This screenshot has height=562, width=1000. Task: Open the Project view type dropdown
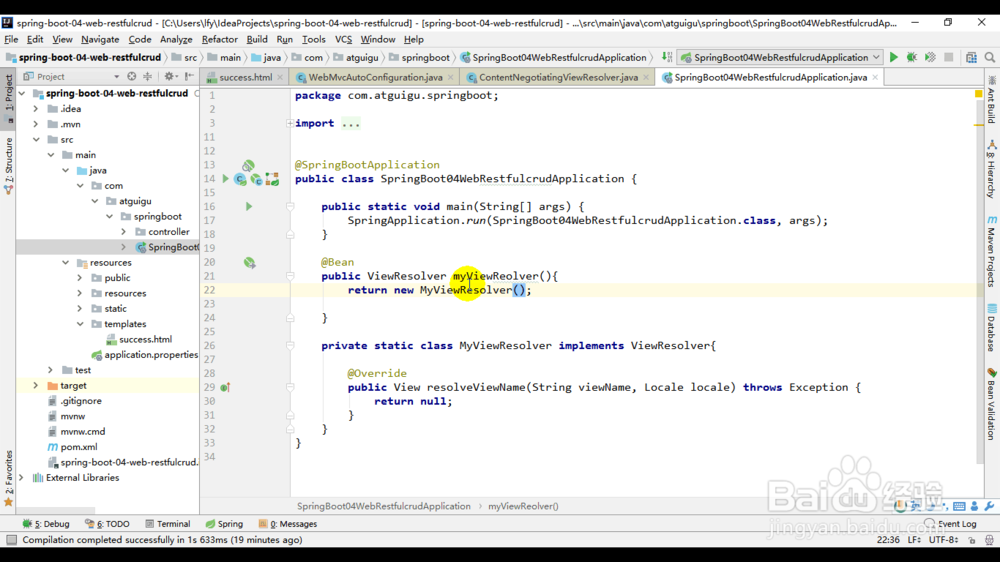(x=116, y=77)
